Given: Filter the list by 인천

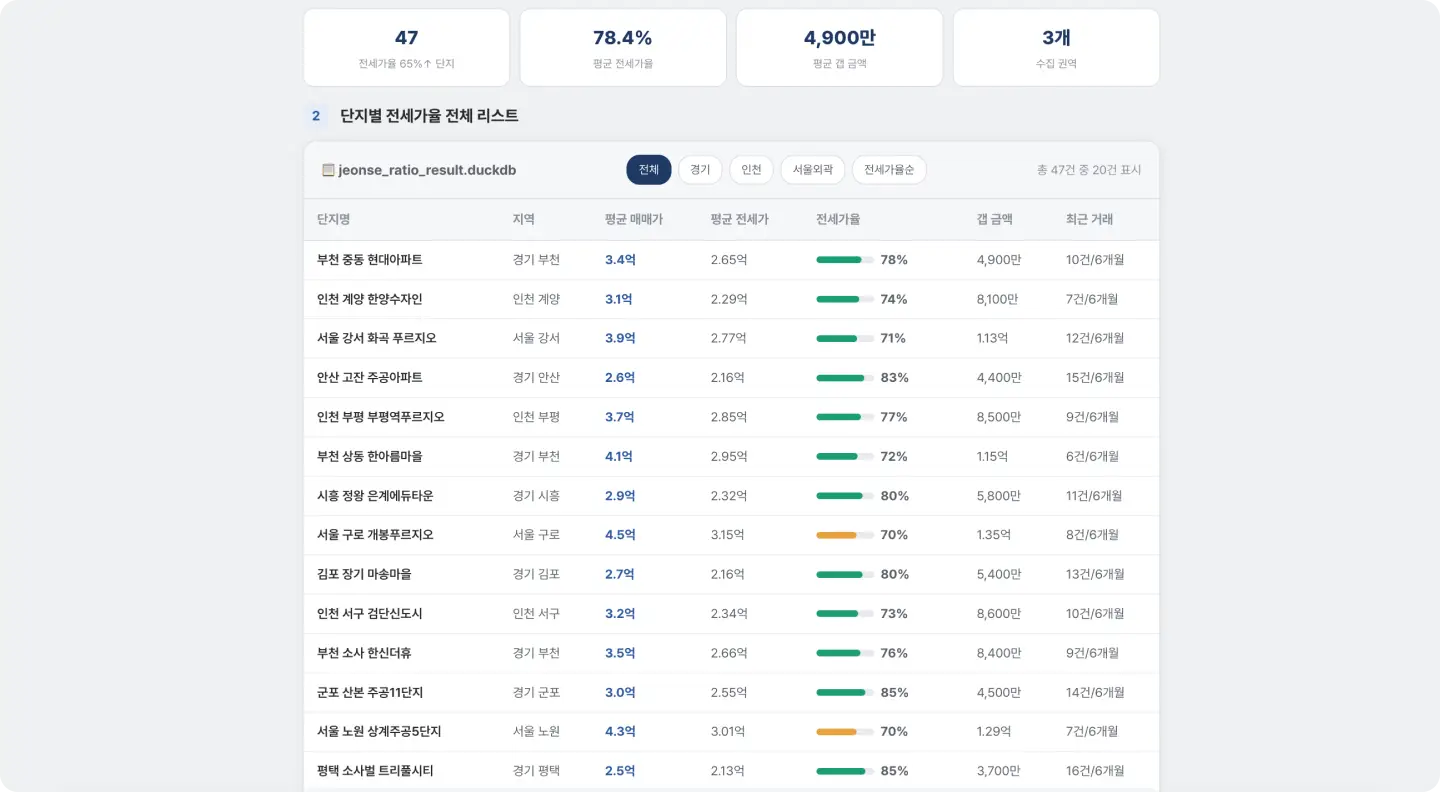Looking at the screenshot, I should (x=751, y=170).
